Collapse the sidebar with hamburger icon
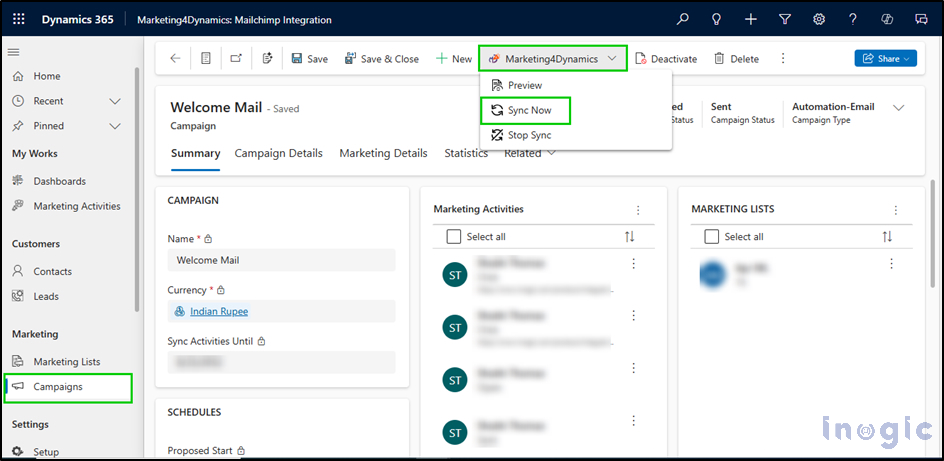 [13, 52]
